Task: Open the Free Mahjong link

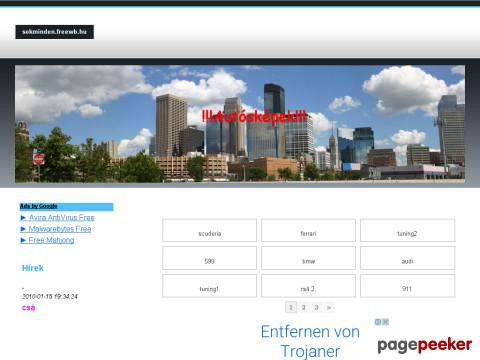Action: (x=51, y=240)
